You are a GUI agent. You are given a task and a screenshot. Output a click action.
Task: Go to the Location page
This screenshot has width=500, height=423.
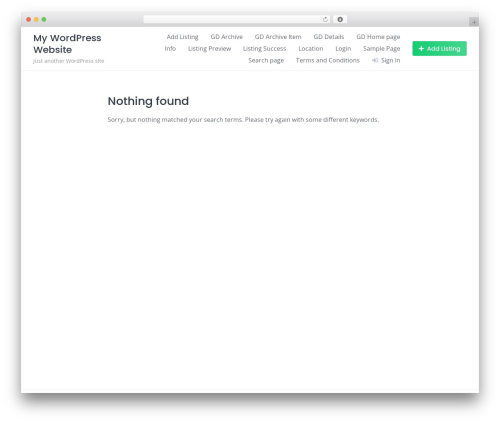click(311, 49)
